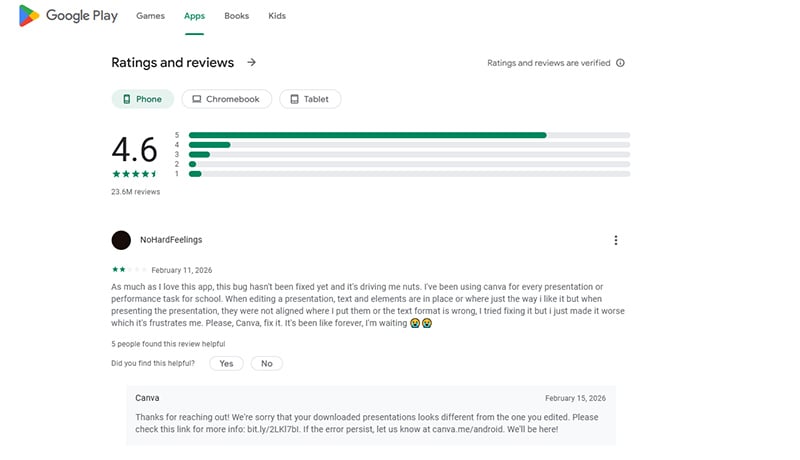This screenshot has height=460, width=800.
Task: Click the 1-star rating bar
Action: pyautogui.click(x=409, y=174)
